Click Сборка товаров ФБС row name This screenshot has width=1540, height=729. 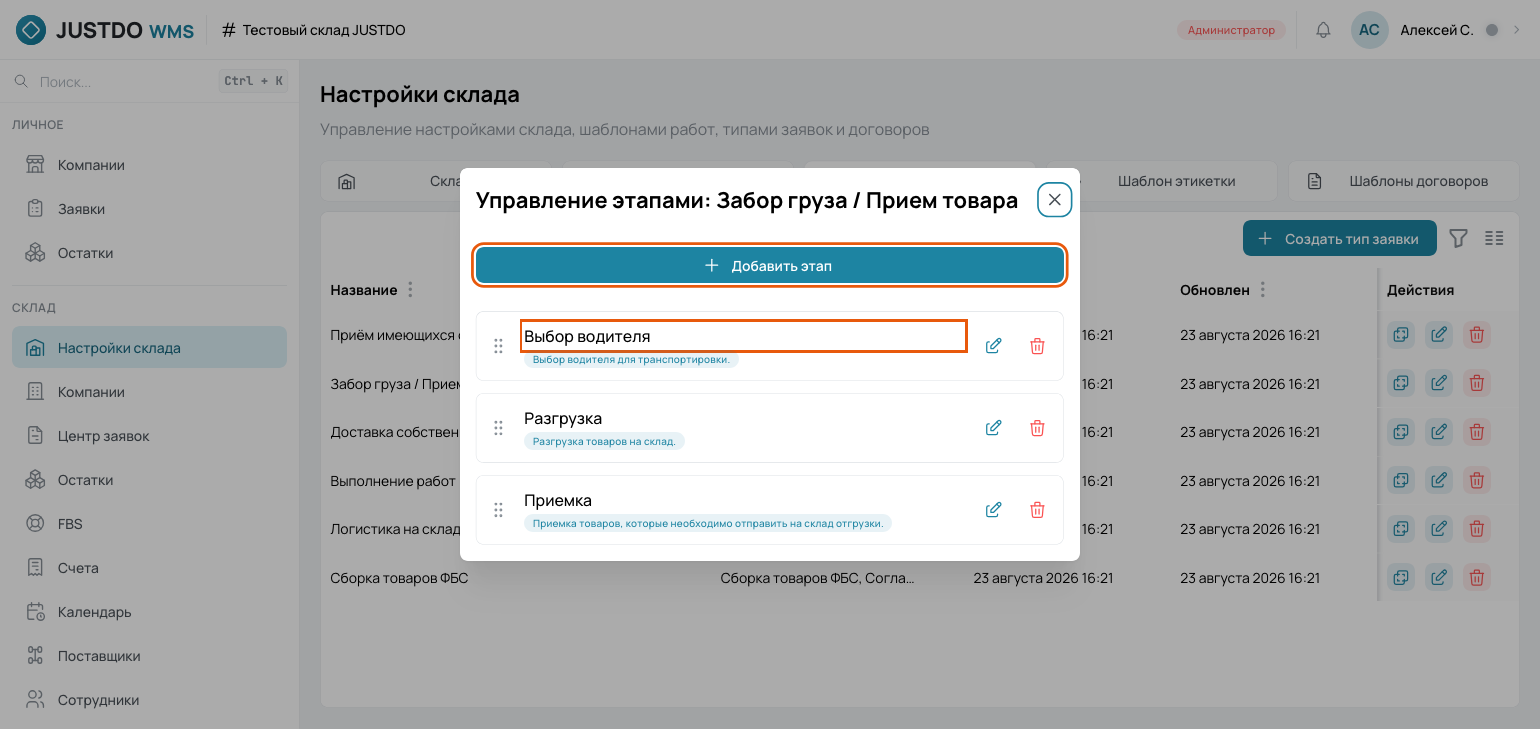tap(399, 578)
